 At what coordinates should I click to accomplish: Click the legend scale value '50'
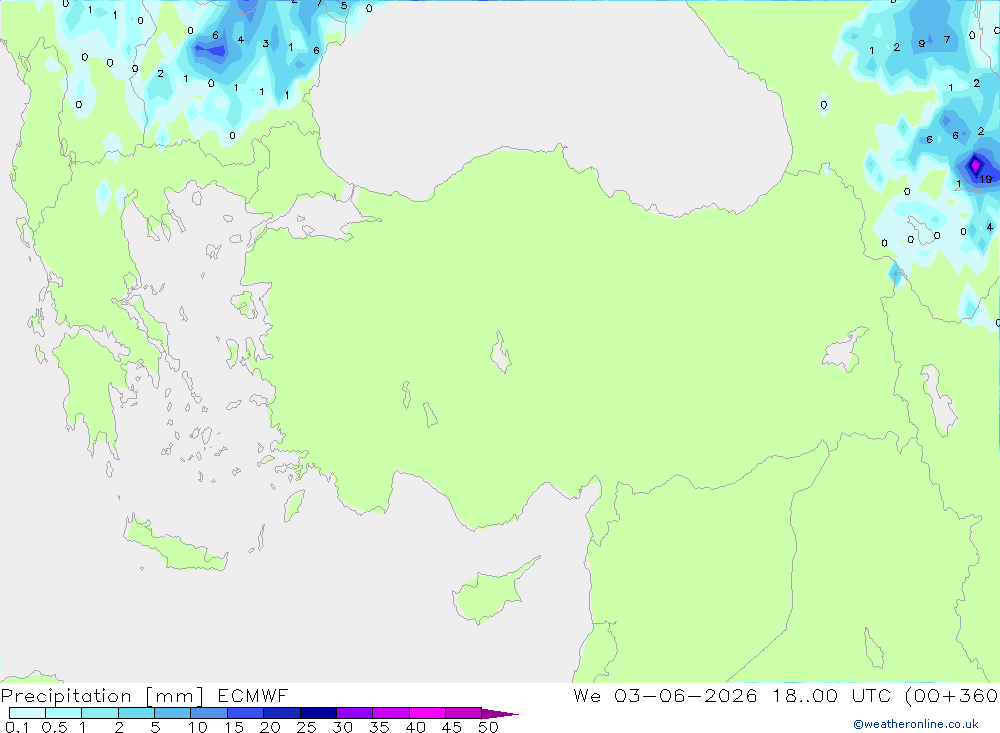[x=489, y=727]
